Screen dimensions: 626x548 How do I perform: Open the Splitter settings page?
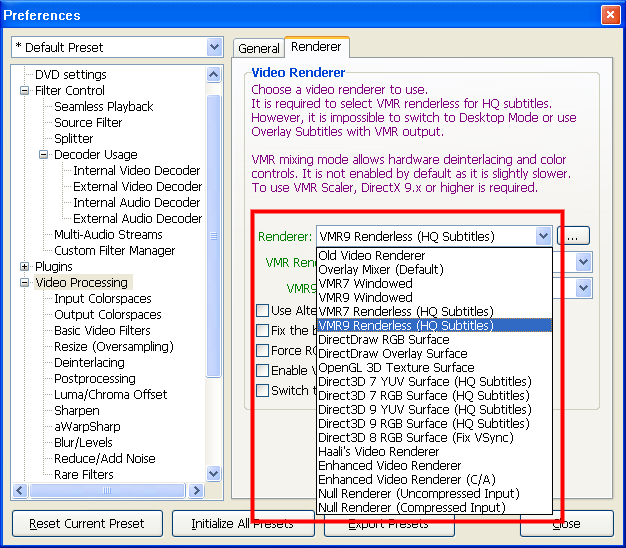pos(73,138)
